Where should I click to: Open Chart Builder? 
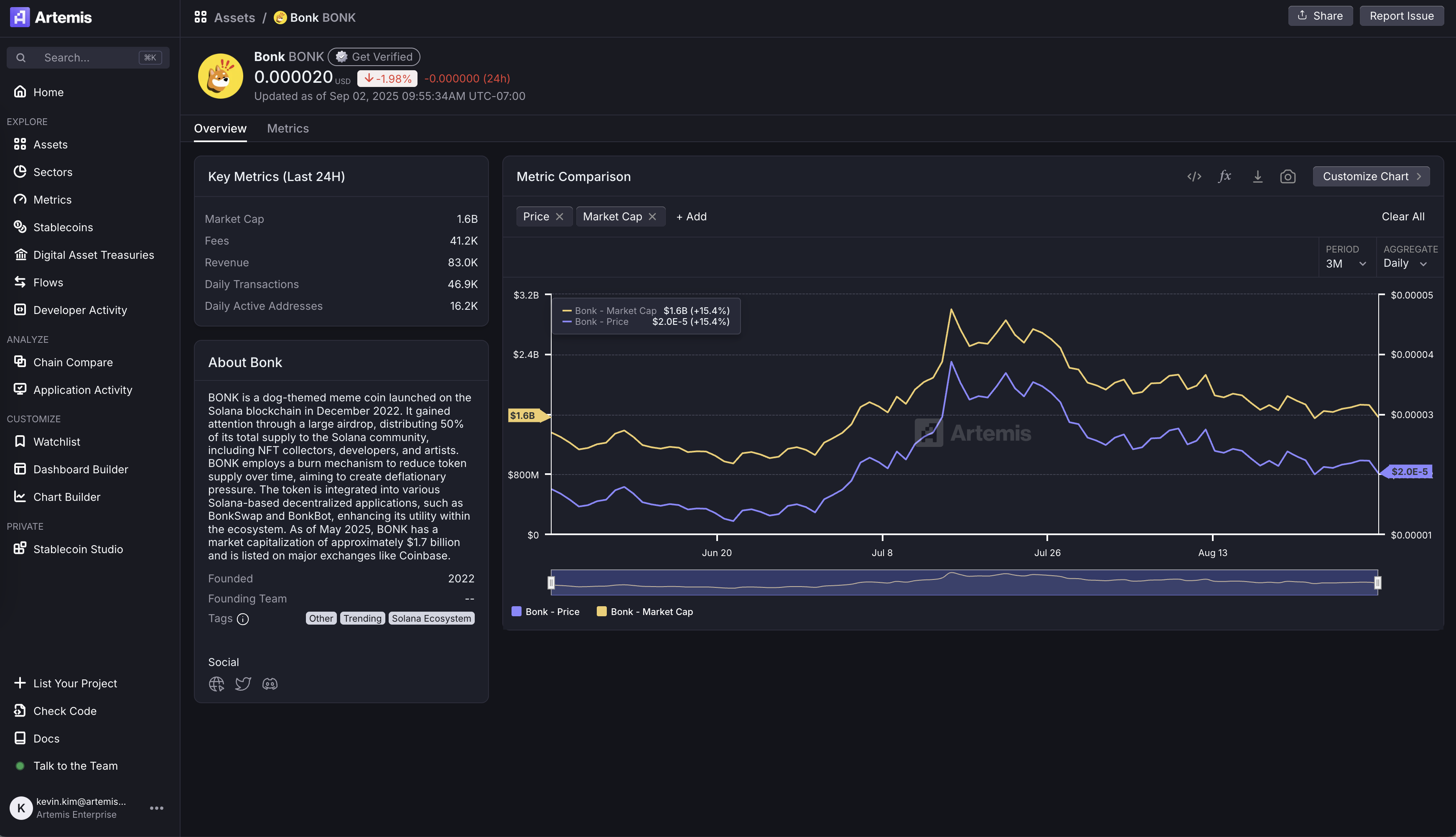57,497
